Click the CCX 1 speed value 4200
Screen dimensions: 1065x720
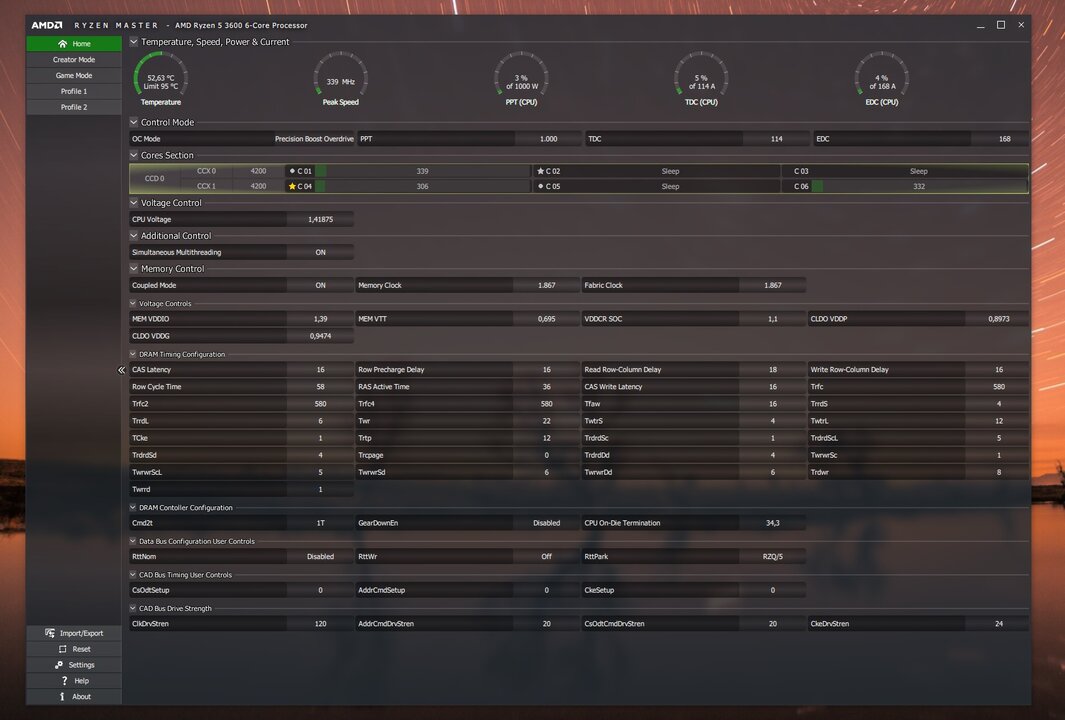click(x=258, y=186)
